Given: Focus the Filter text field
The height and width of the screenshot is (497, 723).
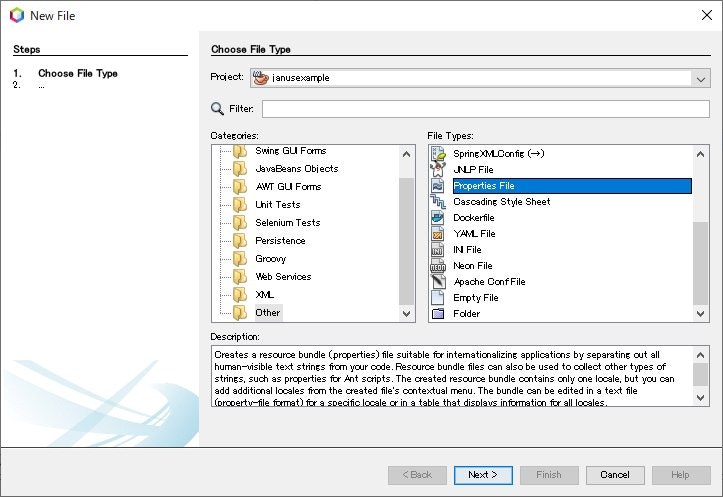Looking at the screenshot, I should pyautogui.click(x=486, y=109).
